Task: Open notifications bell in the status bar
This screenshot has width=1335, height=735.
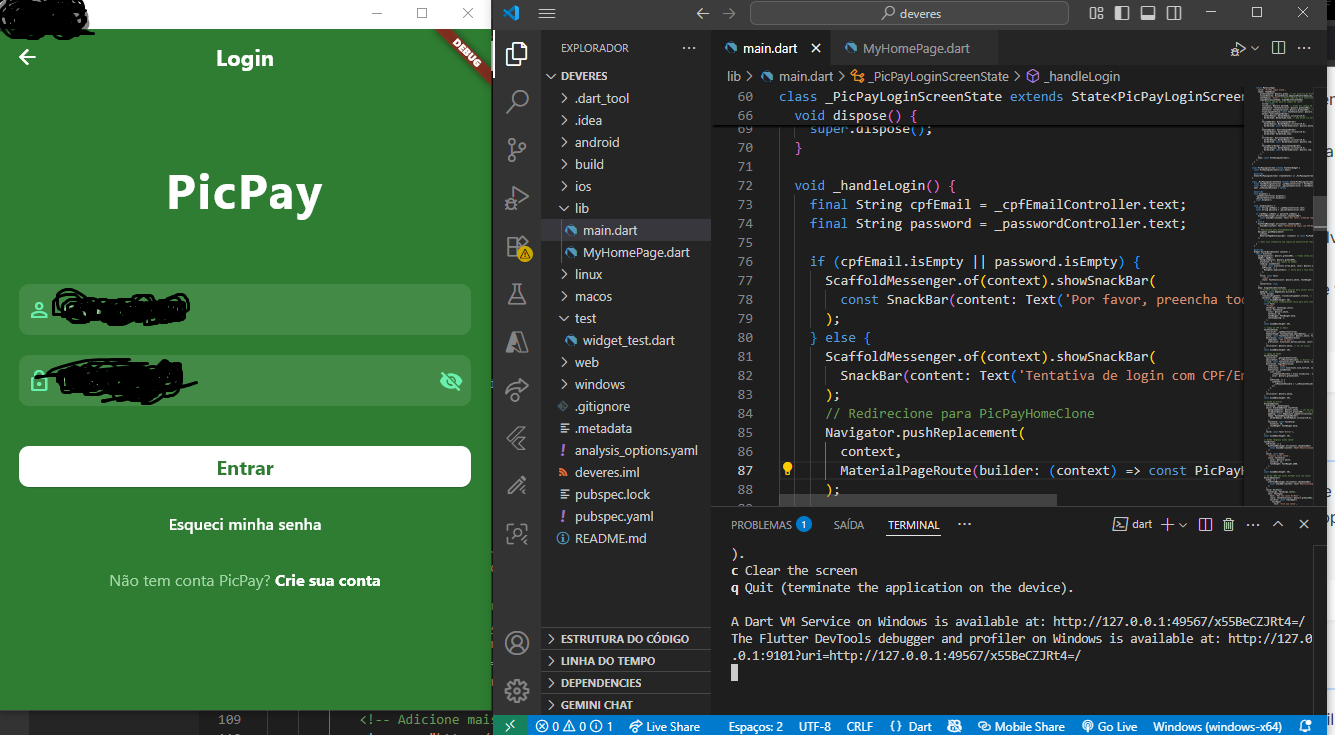Action: [1305, 726]
